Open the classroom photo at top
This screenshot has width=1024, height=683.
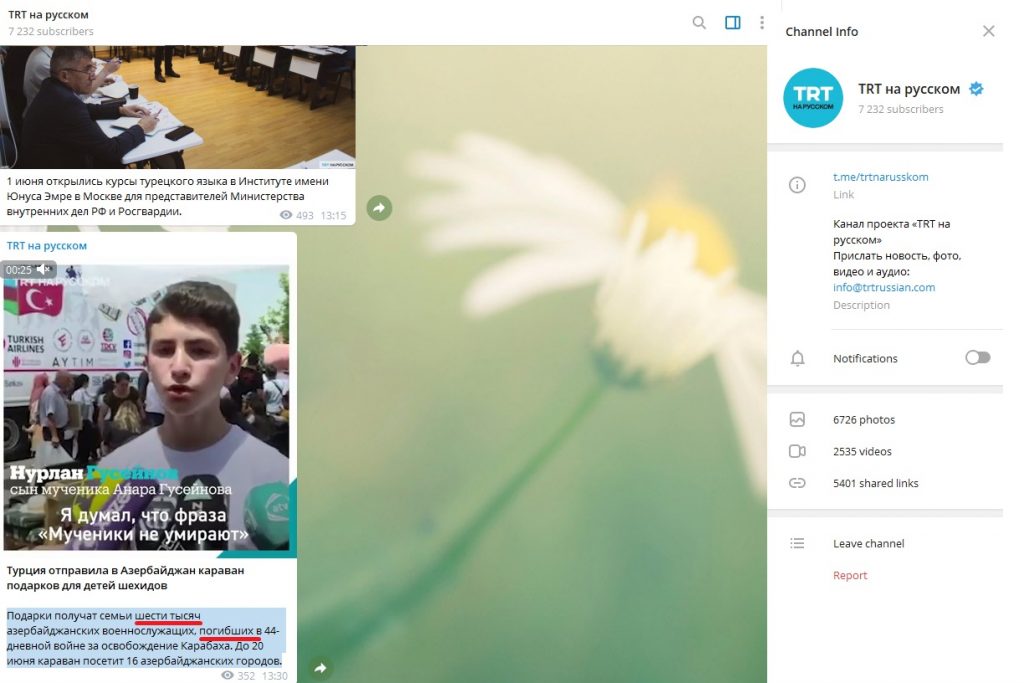[x=178, y=107]
